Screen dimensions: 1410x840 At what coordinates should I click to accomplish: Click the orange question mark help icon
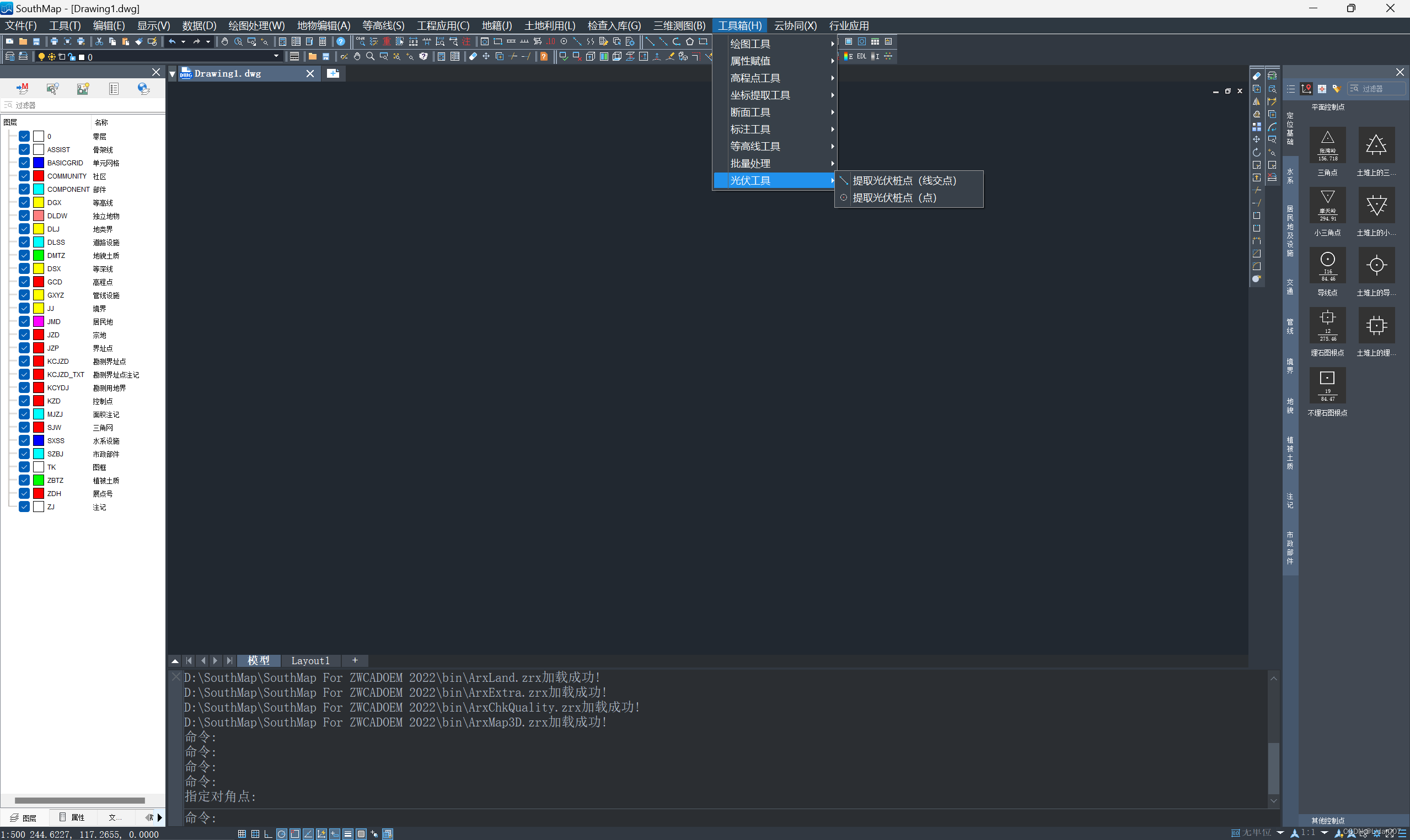tap(544, 56)
